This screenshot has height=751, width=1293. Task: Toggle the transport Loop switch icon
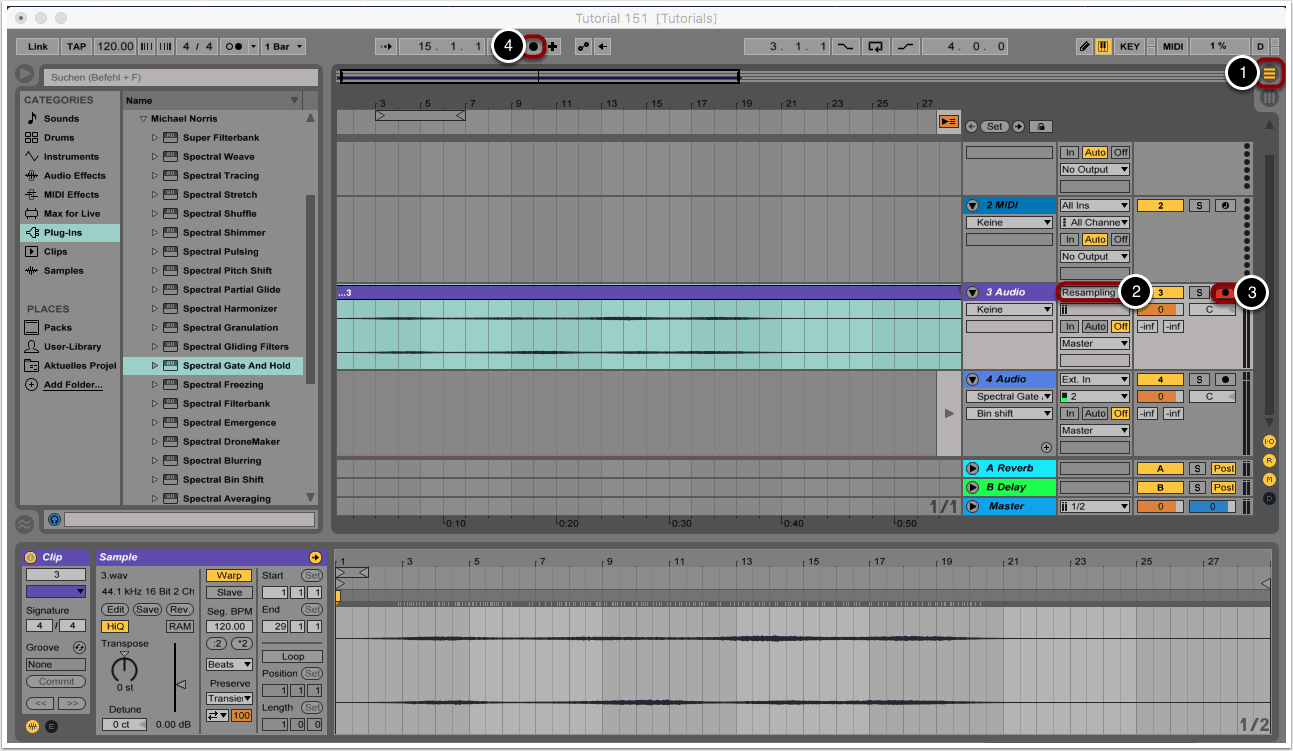[x=877, y=46]
